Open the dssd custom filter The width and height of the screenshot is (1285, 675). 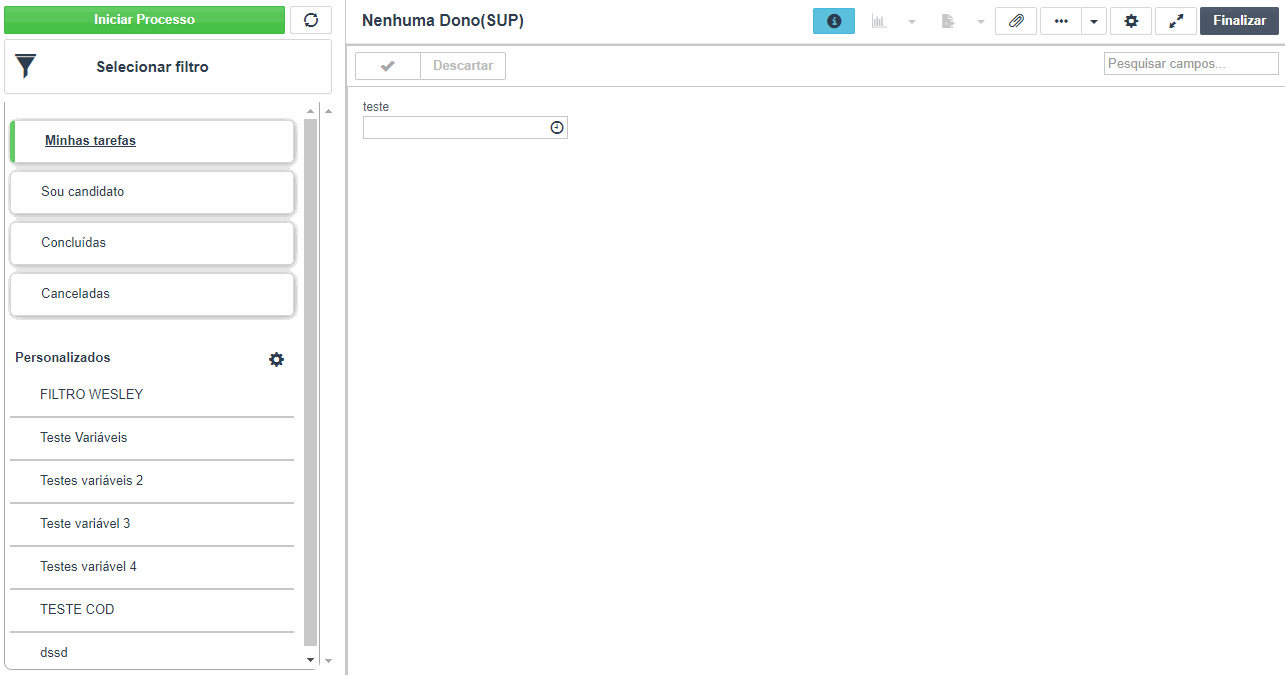coord(152,652)
